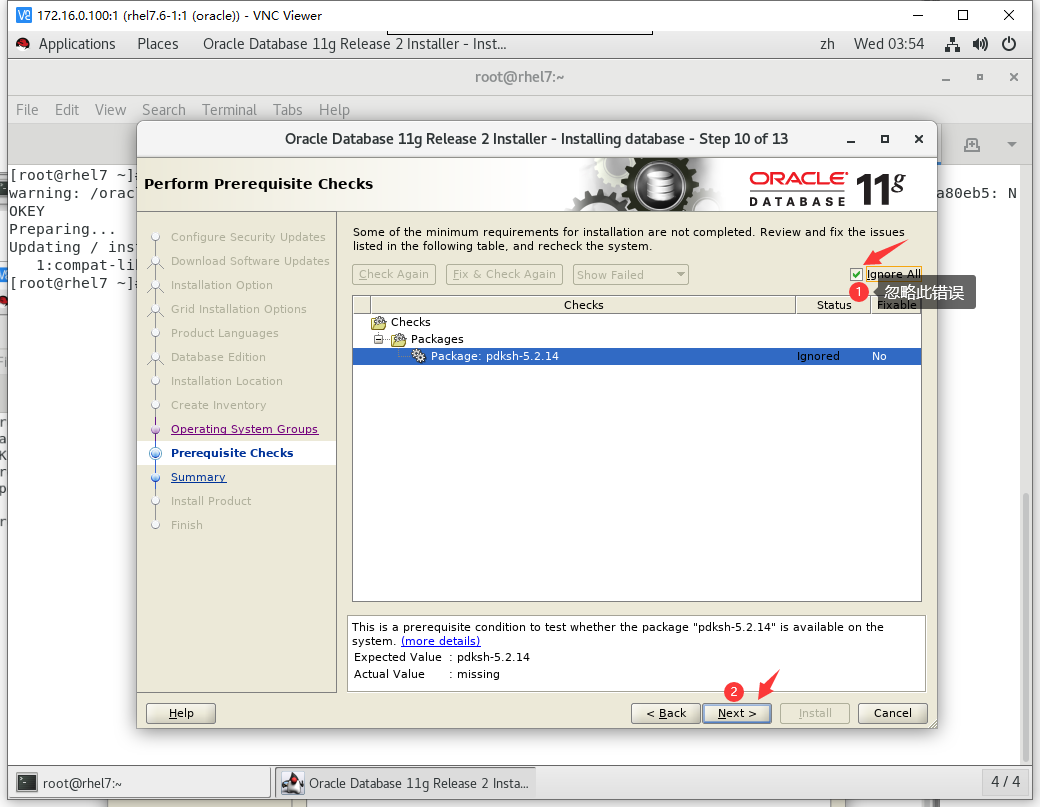Image resolution: width=1040 pixels, height=807 pixels.
Task: Click the grayed-out Install button
Action: pyautogui.click(x=815, y=713)
